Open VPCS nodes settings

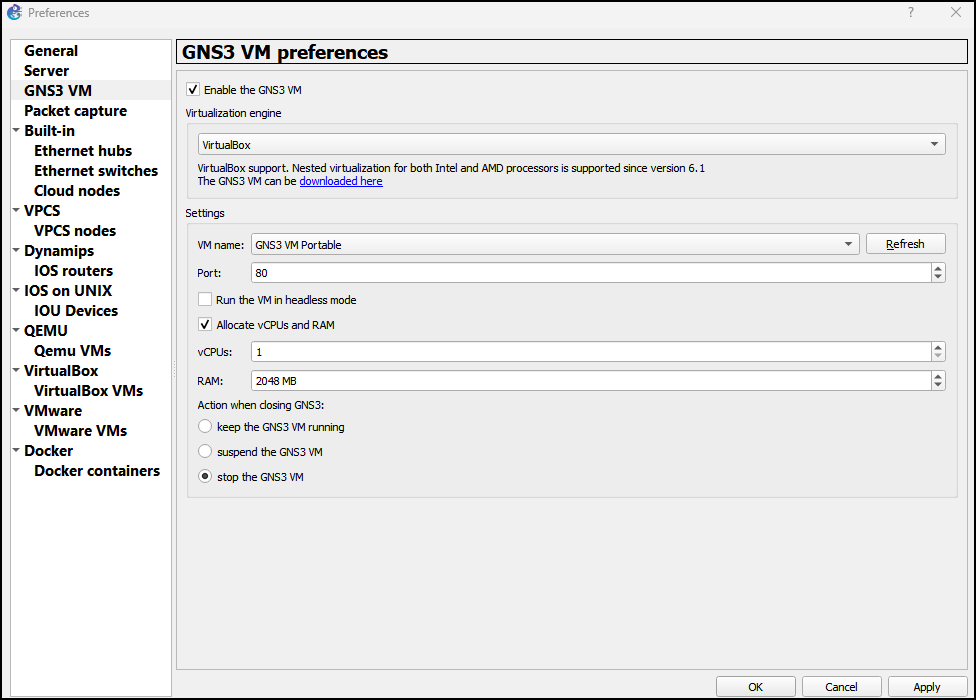pyautogui.click(x=75, y=230)
